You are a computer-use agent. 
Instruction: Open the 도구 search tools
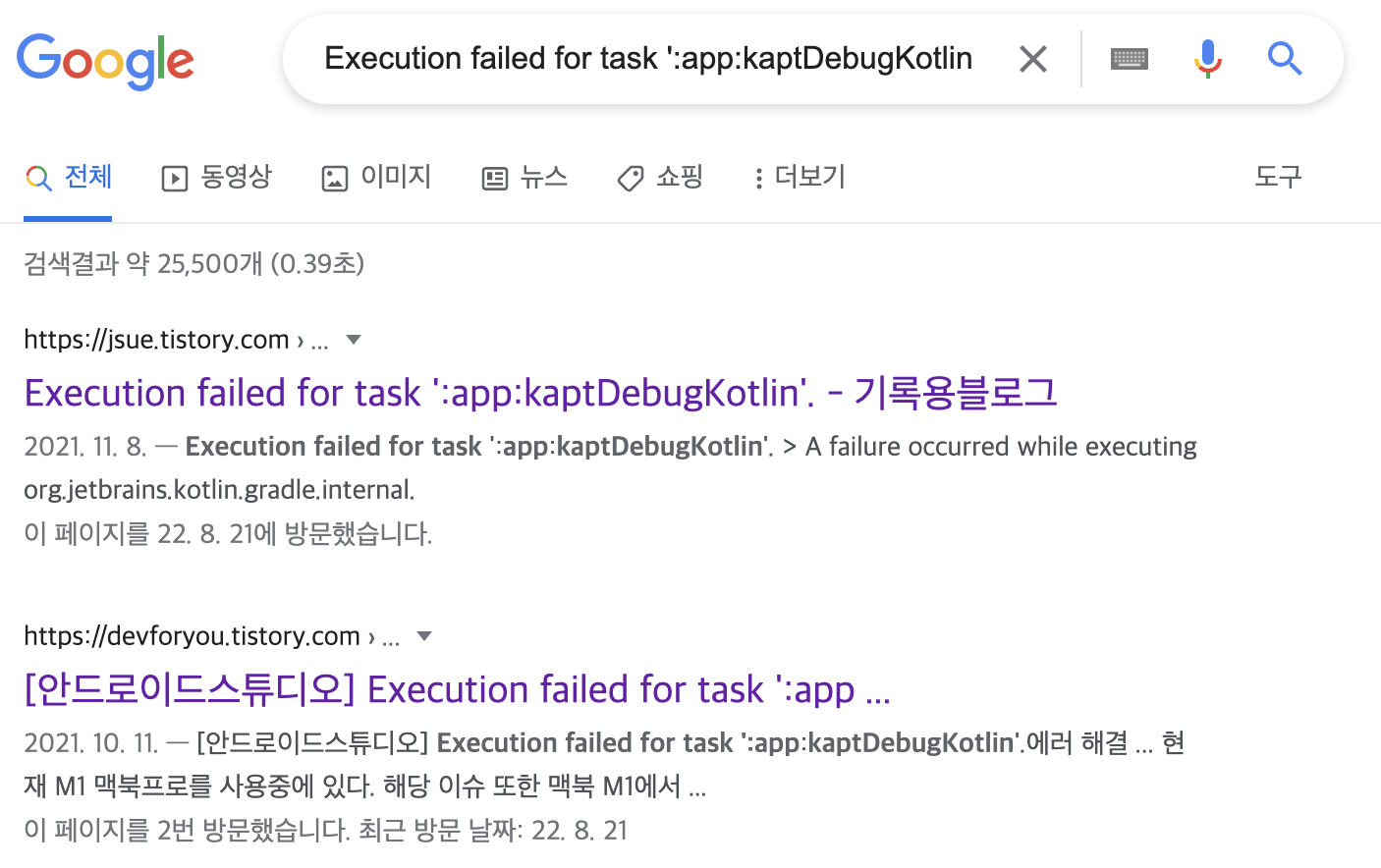[x=1278, y=177]
